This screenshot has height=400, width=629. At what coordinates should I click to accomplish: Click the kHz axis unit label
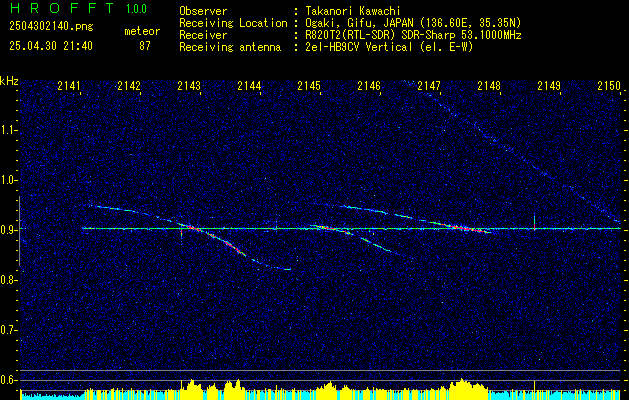coord(9,81)
